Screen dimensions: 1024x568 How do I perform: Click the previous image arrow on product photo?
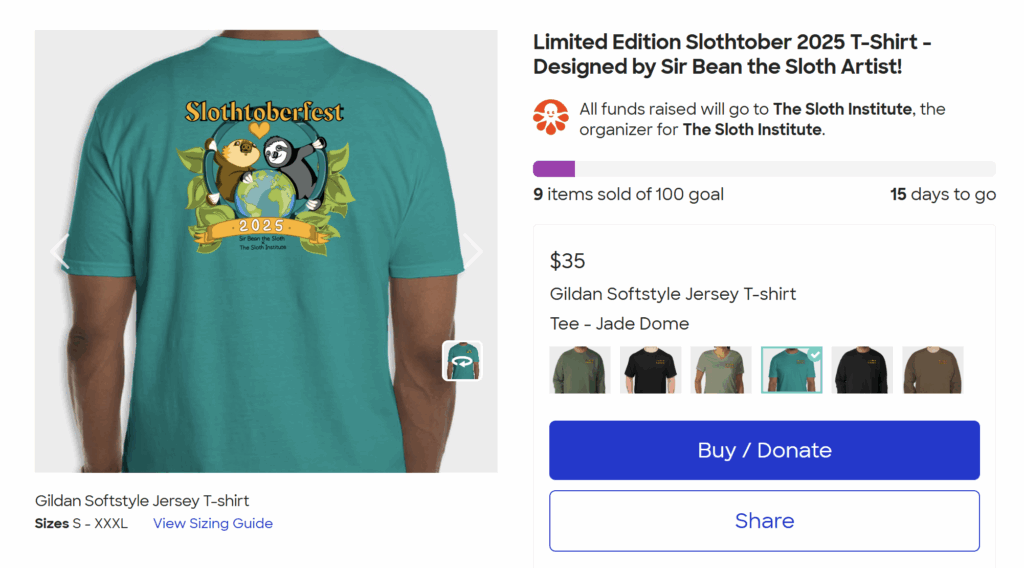(60, 251)
